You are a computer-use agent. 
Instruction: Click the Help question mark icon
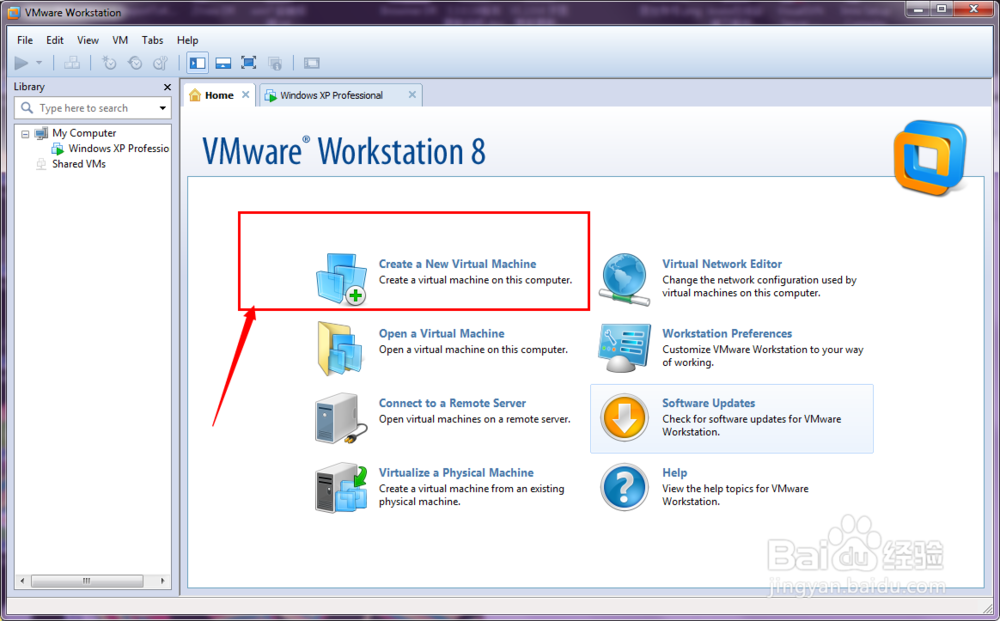tap(624, 487)
